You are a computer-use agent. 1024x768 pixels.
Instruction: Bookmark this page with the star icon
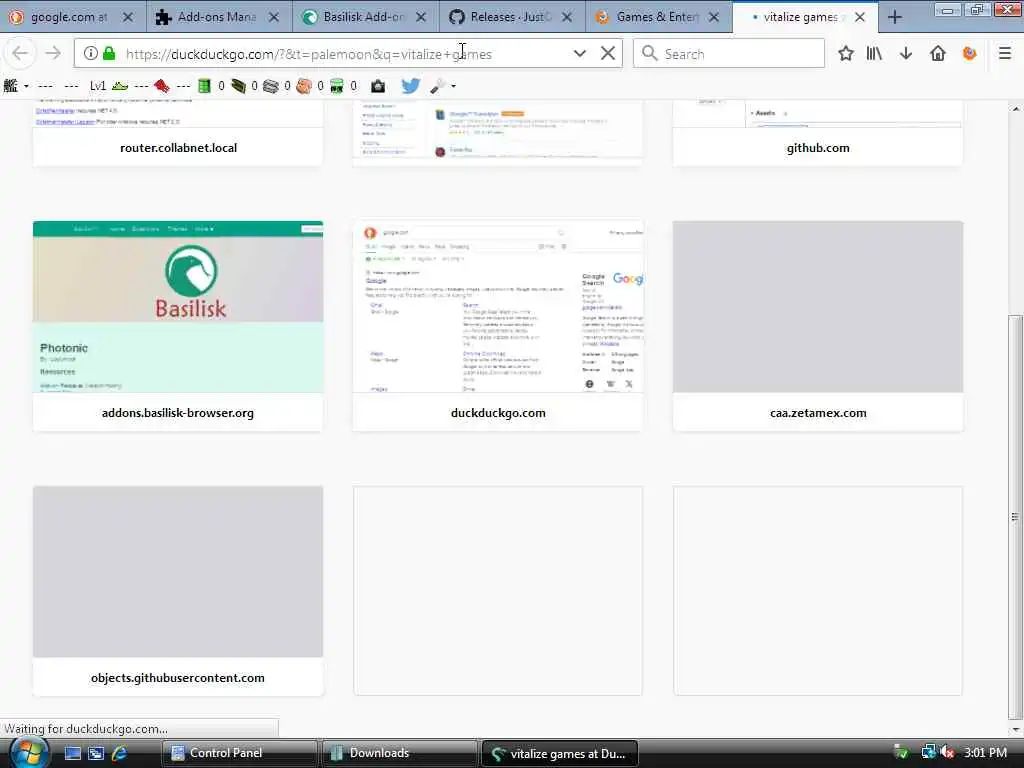[846, 54]
